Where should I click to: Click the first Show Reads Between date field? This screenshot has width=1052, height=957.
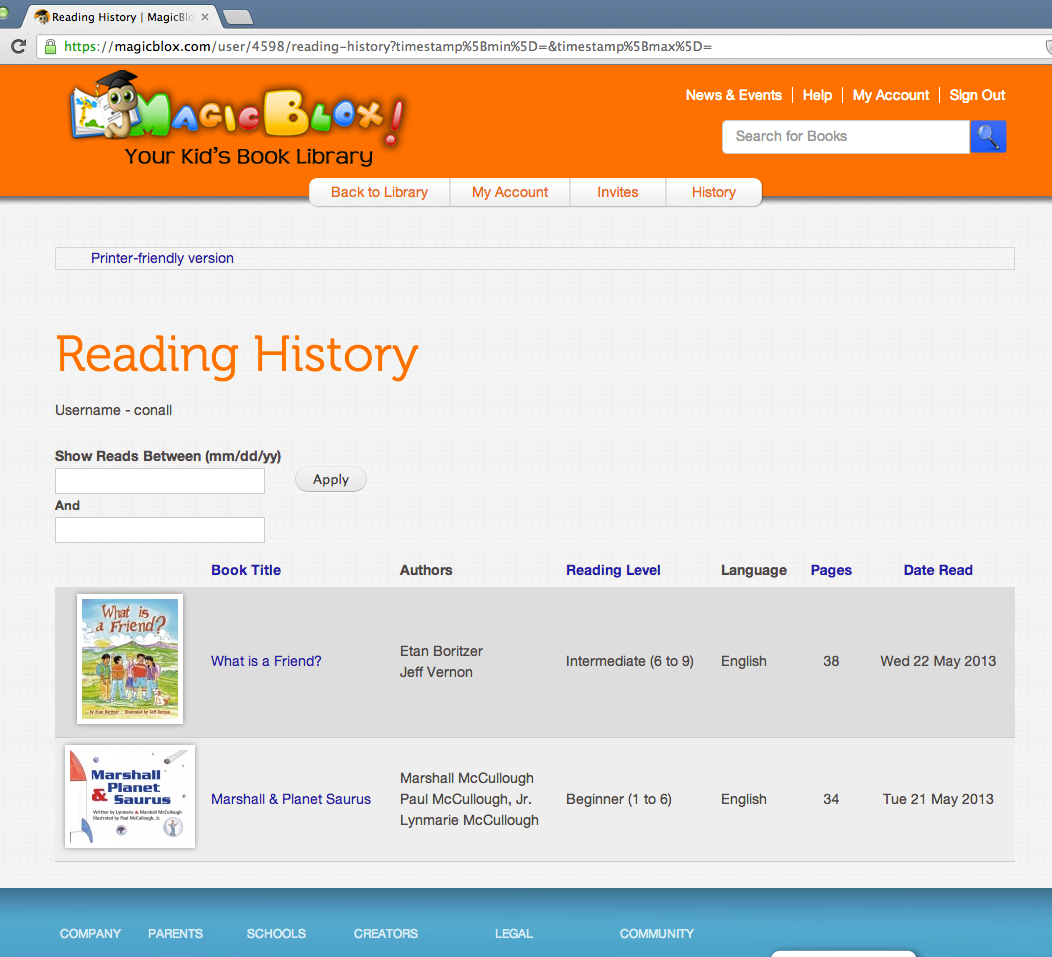tap(159, 481)
